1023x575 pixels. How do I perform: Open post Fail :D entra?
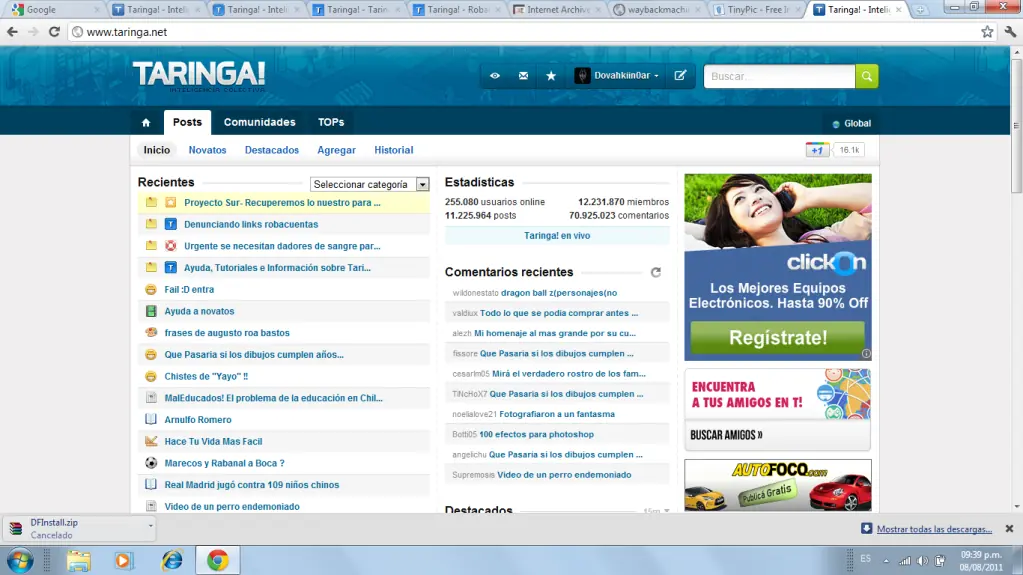tap(189, 290)
